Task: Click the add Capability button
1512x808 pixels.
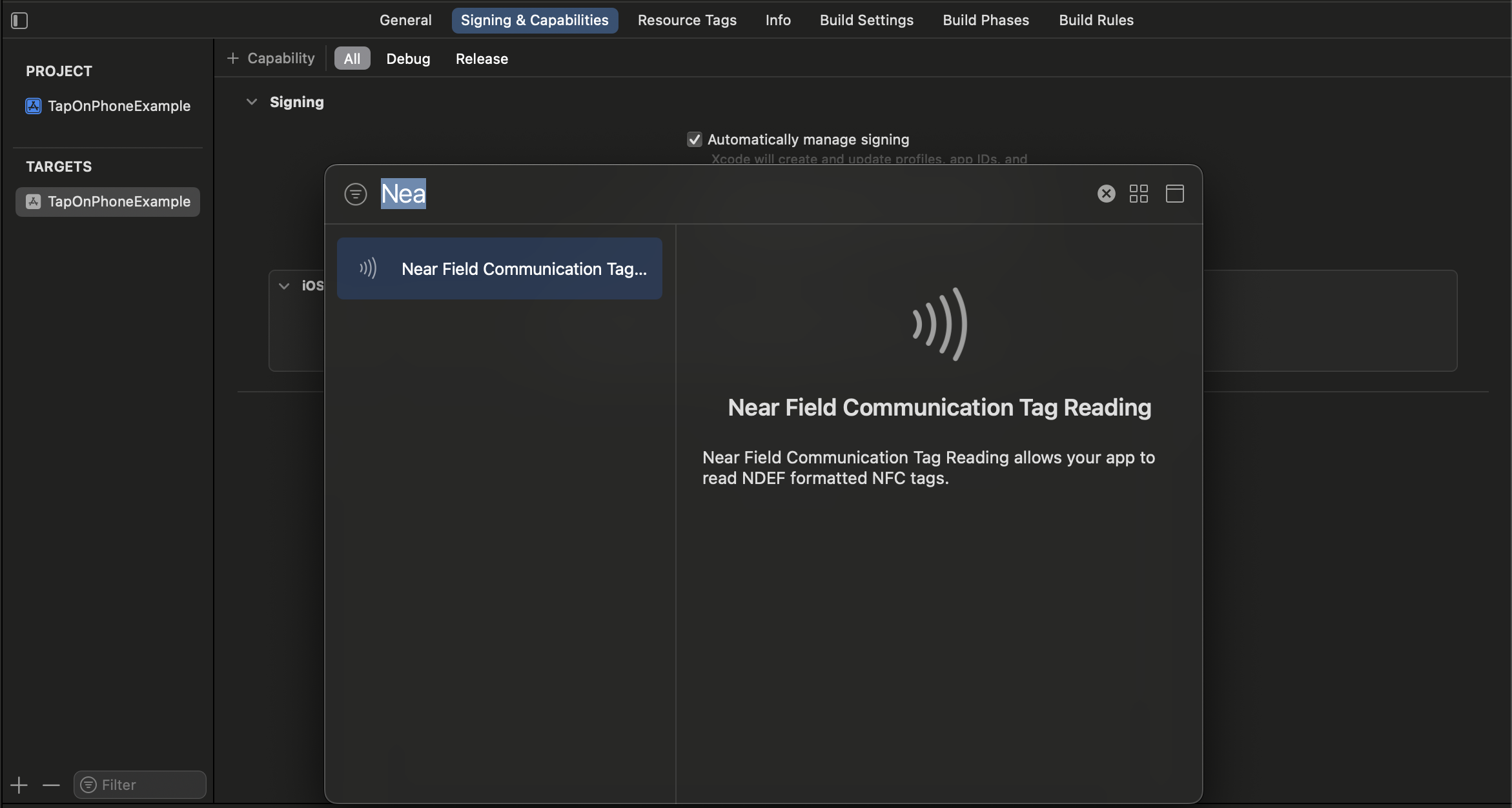Action: pos(271,58)
